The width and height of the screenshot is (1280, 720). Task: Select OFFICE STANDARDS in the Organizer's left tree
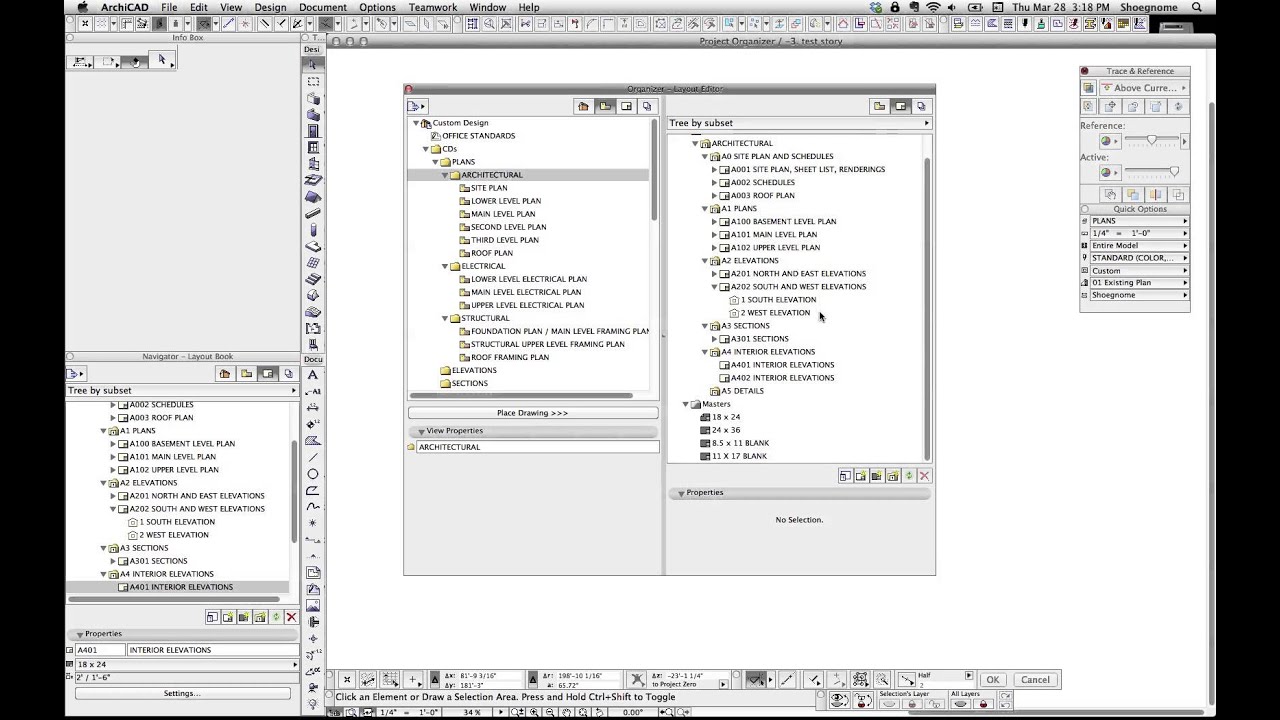click(x=479, y=136)
